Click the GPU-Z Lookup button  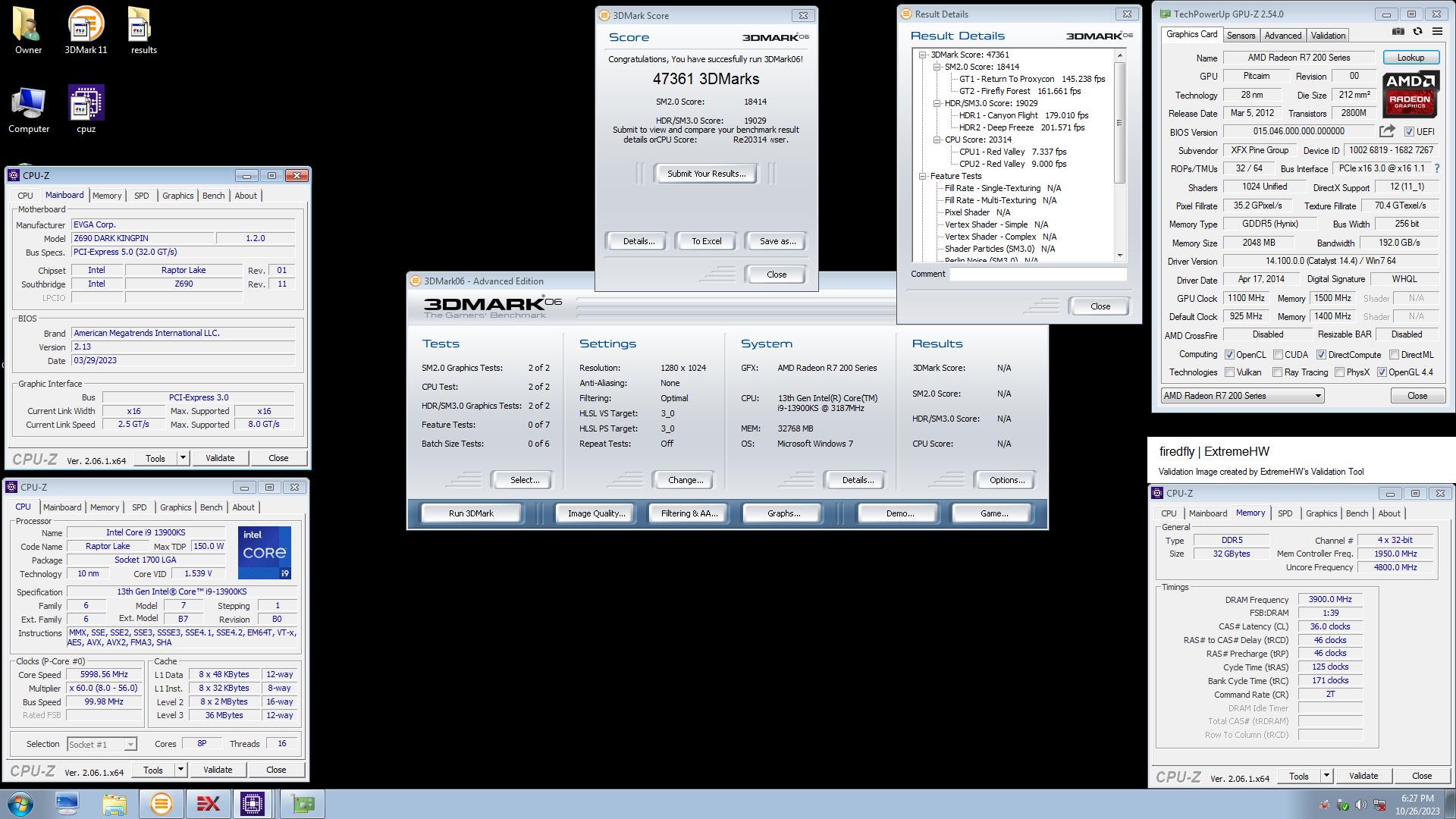tap(1410, 58)
